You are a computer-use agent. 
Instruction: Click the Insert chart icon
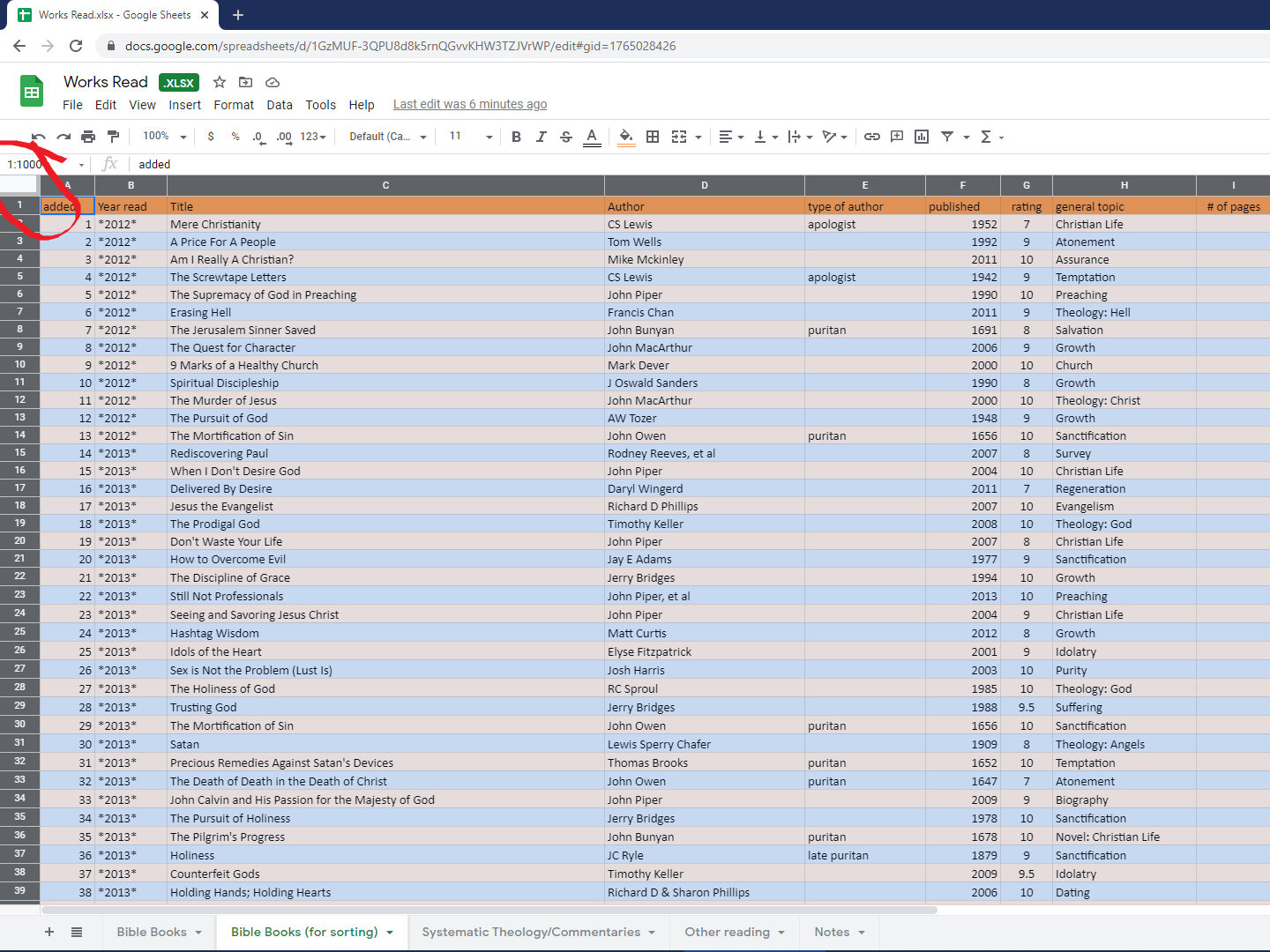(922, 137)
